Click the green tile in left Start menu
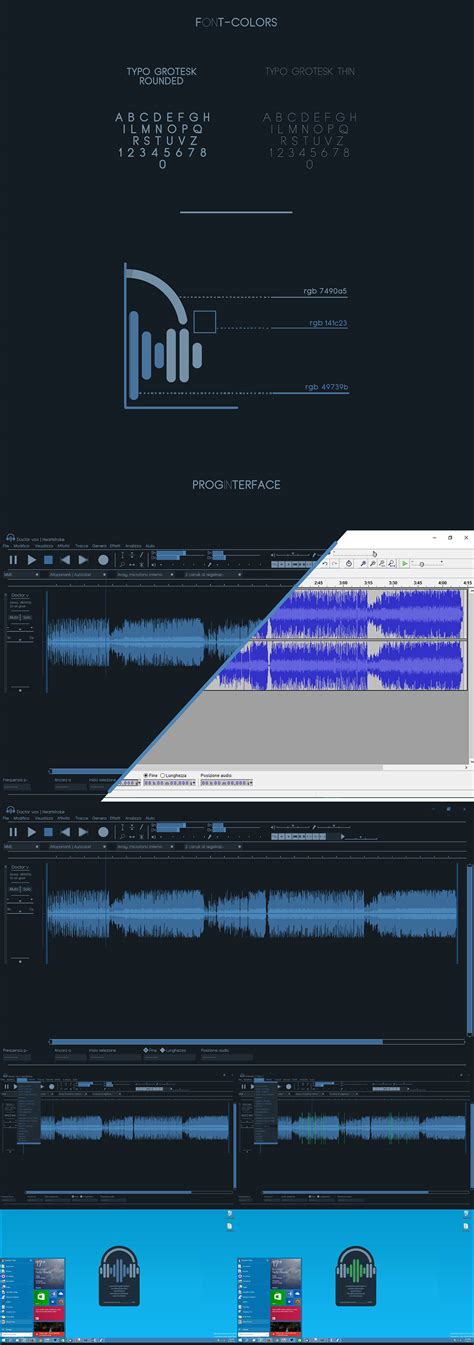 pyautogui.click(x=42, y=1297)
